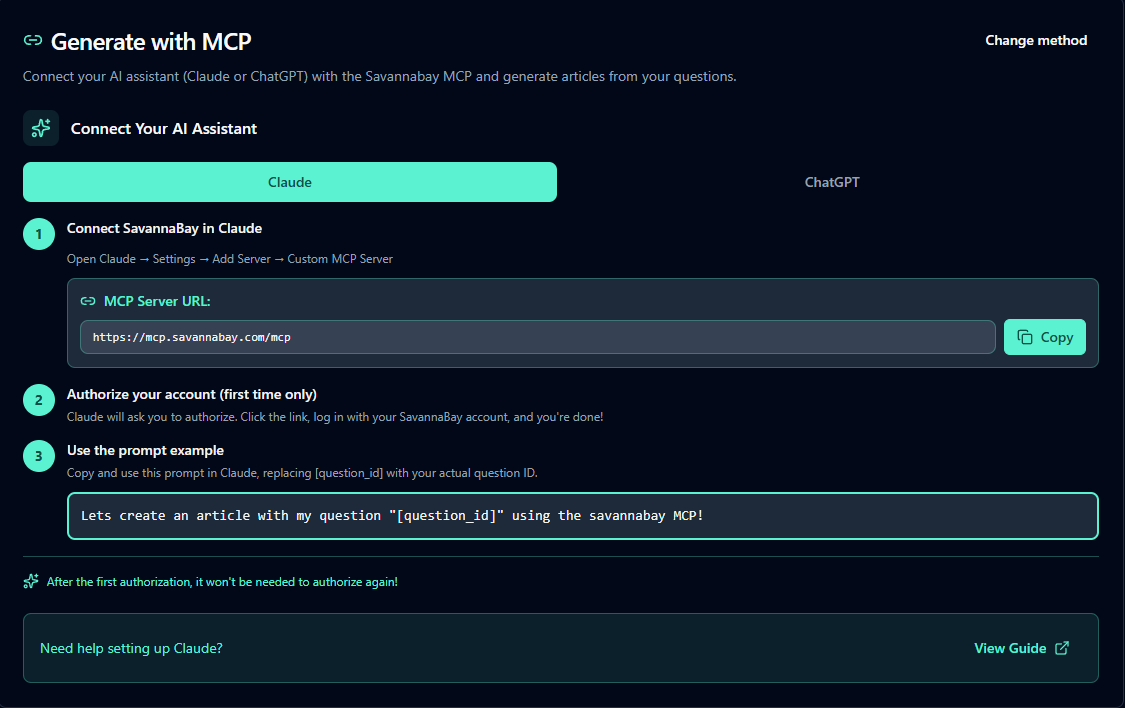The width and height of the screenshot is (1125, 708).
Task: Switch to the Claude tab
Action: 290,182
